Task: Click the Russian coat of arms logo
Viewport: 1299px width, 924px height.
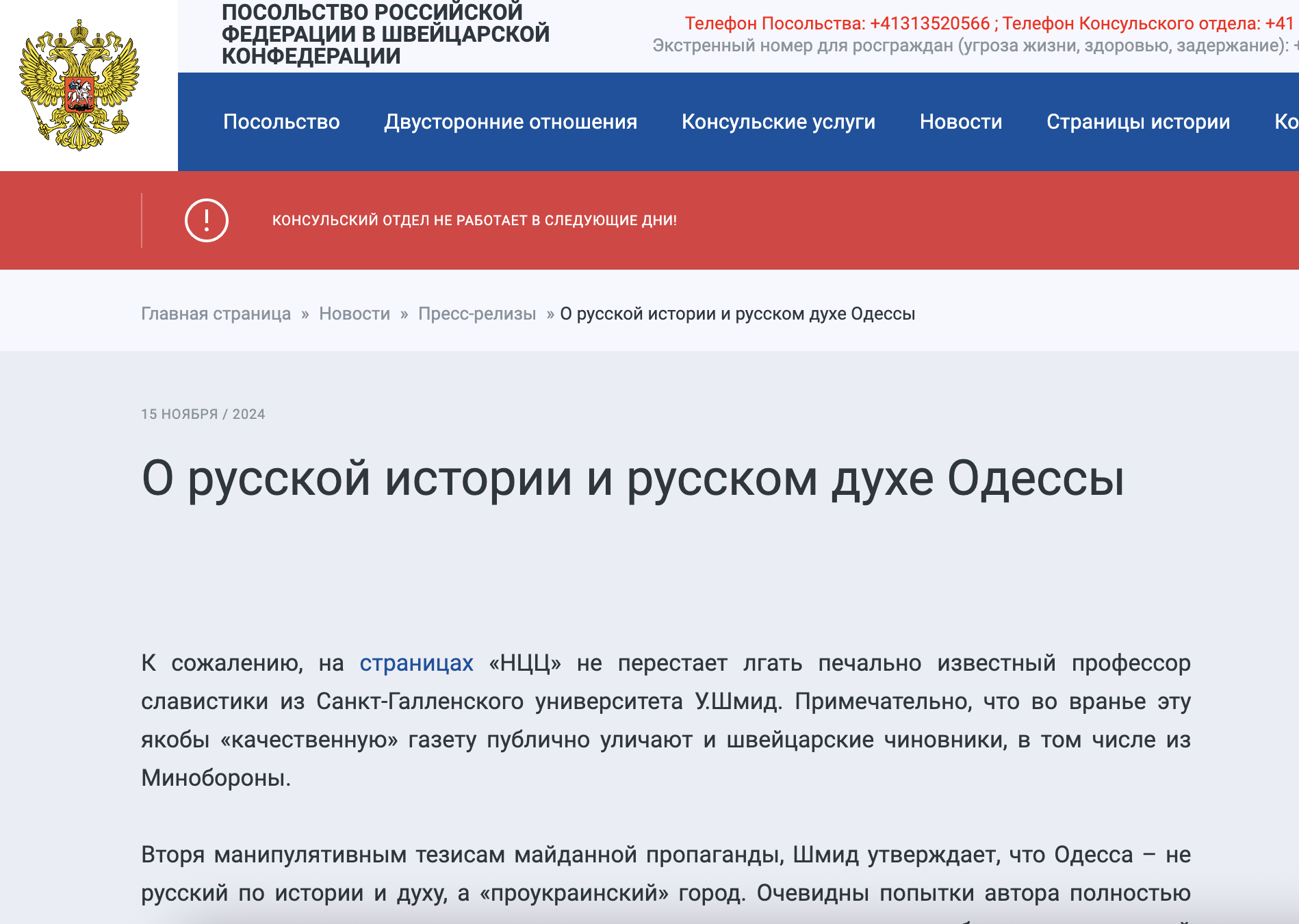Action: [79, 85]
